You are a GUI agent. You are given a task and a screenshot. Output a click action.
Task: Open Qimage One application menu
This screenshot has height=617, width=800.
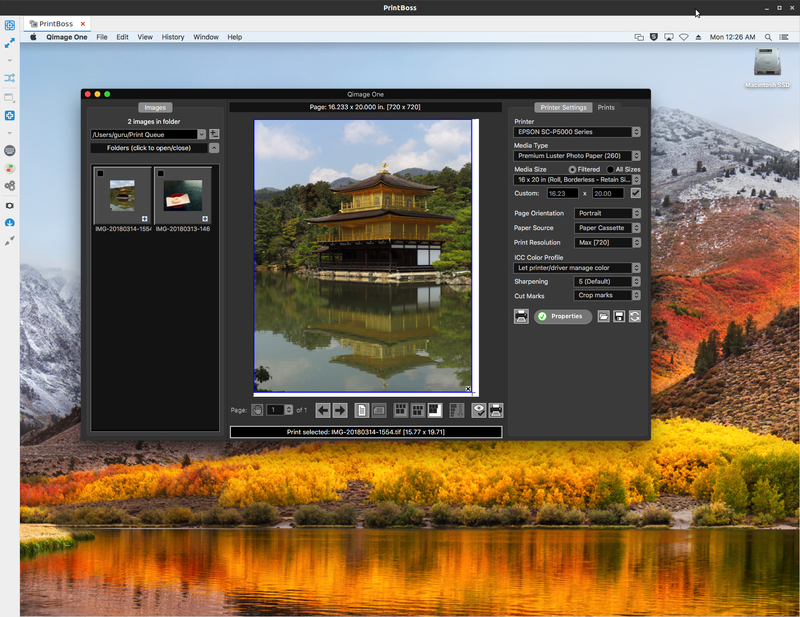(67, 37)
